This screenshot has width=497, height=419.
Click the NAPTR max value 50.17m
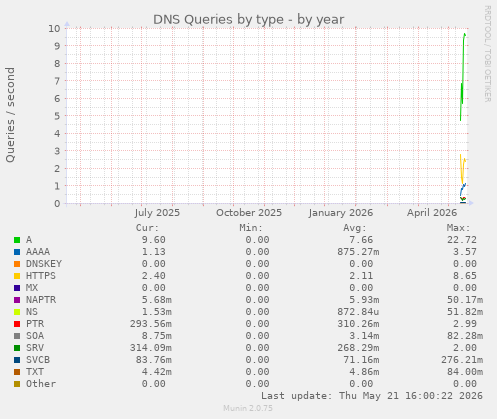(x=465, y=300)
